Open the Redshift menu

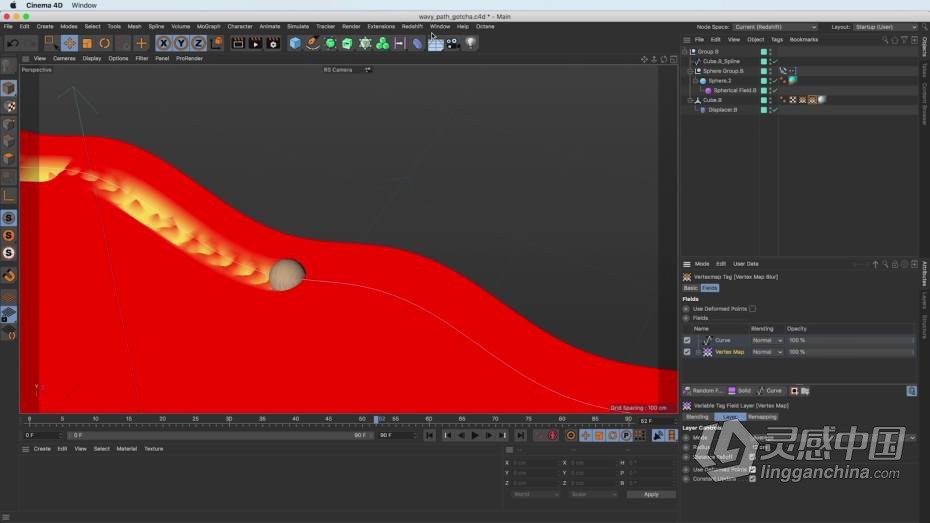412,27
